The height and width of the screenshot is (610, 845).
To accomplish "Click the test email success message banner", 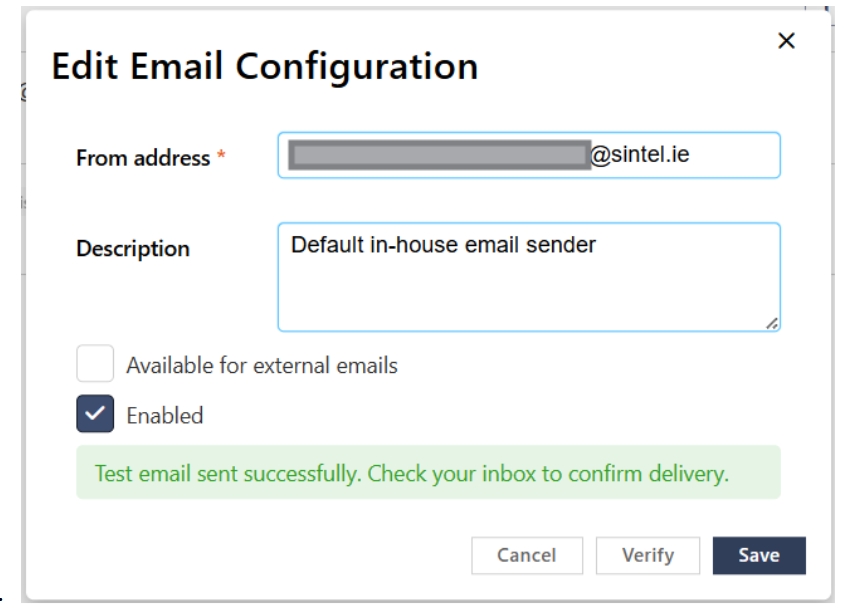I will [428, 472].
